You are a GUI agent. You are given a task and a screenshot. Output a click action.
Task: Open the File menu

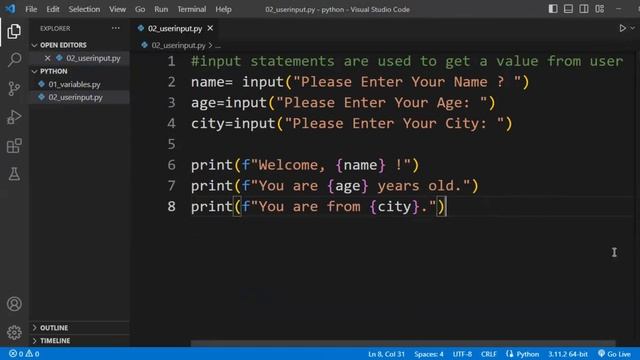[31, 9]
